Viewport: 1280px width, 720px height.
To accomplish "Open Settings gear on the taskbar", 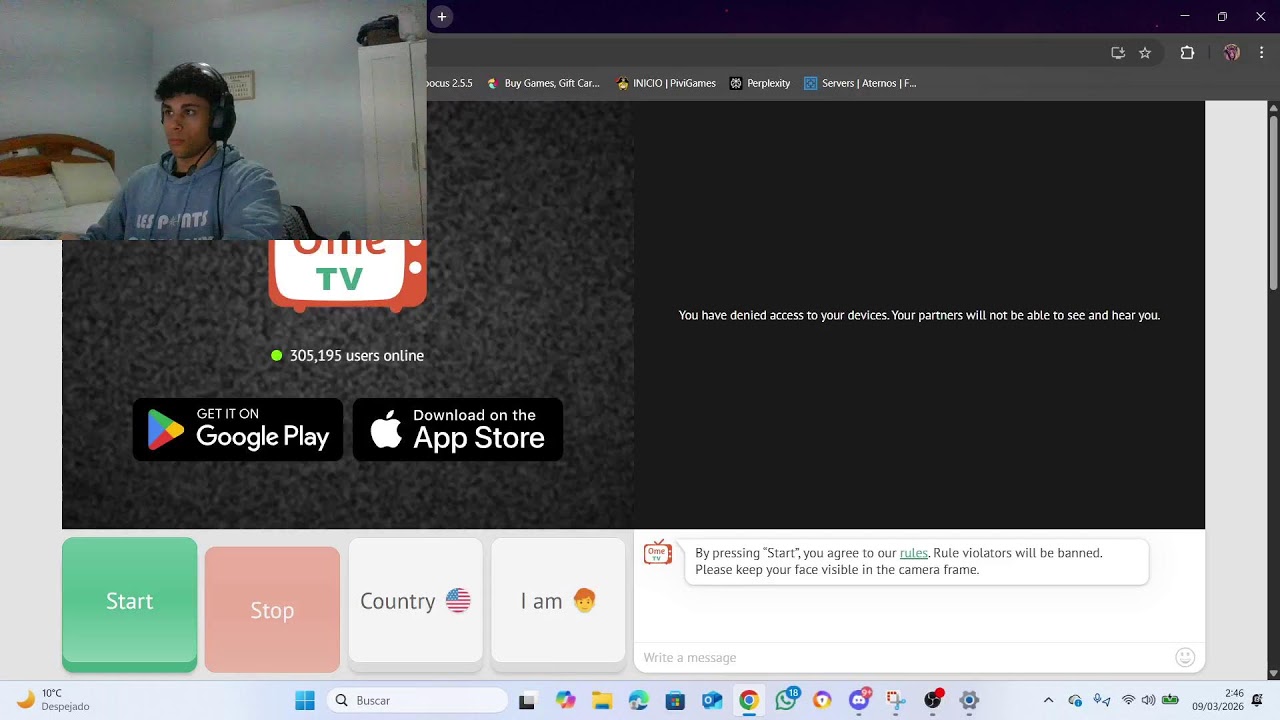I will [x=968, y=700].
